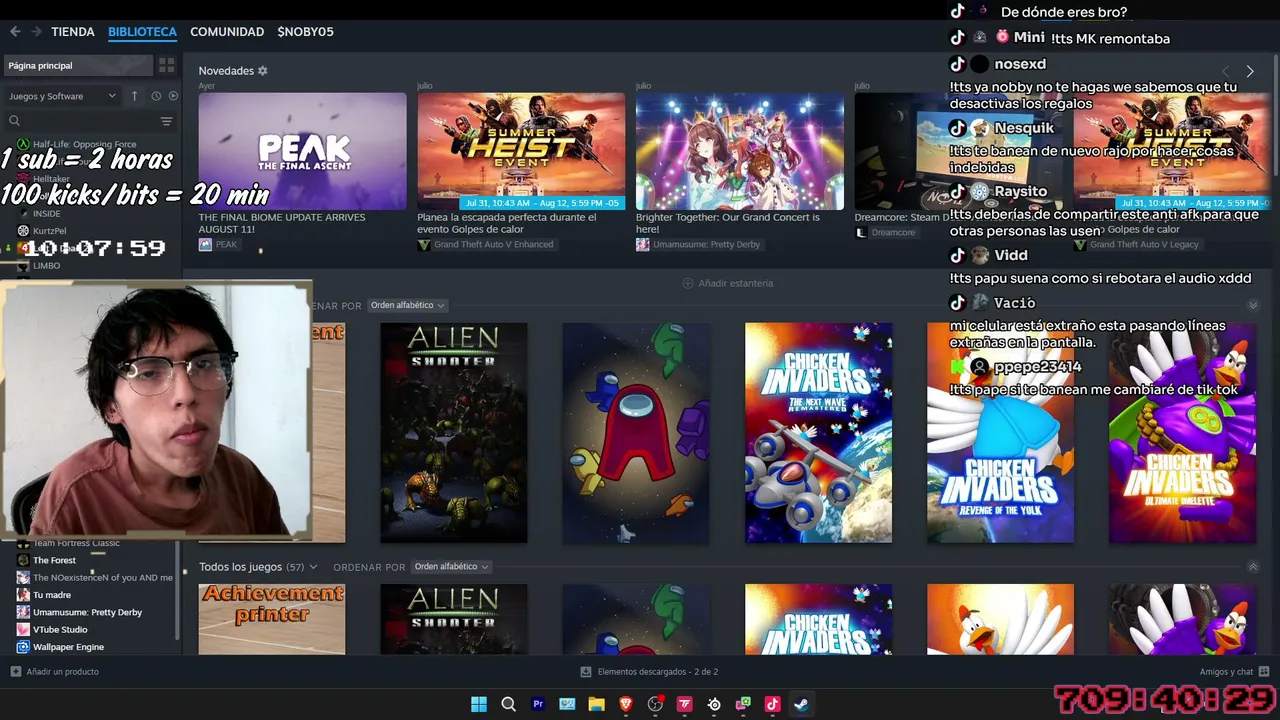Open the Windows Start menu
Viewport: 1280px width, 720px height.
click(x=479, y=704)
